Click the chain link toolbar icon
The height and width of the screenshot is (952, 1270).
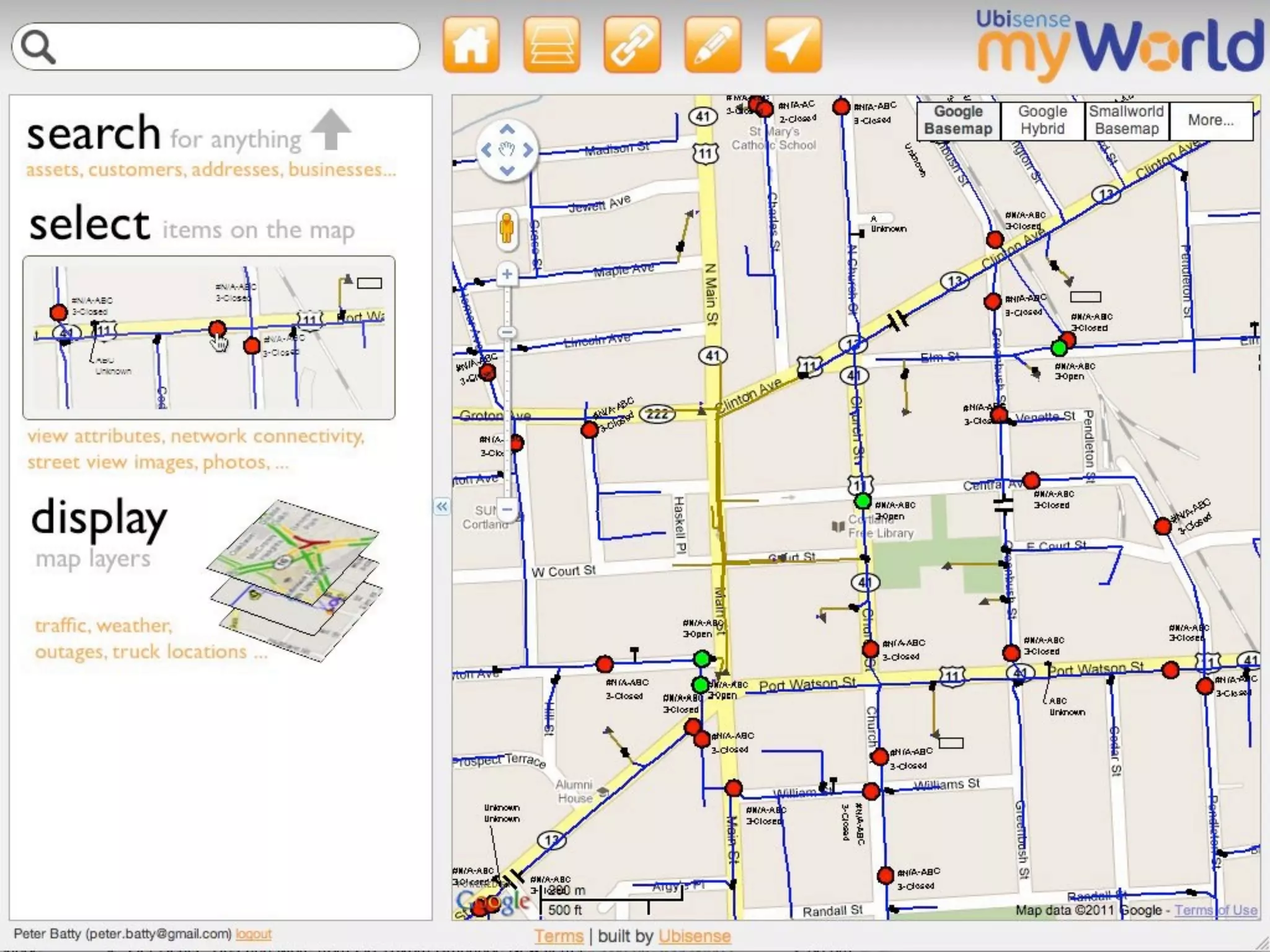(x=632, y=45)
